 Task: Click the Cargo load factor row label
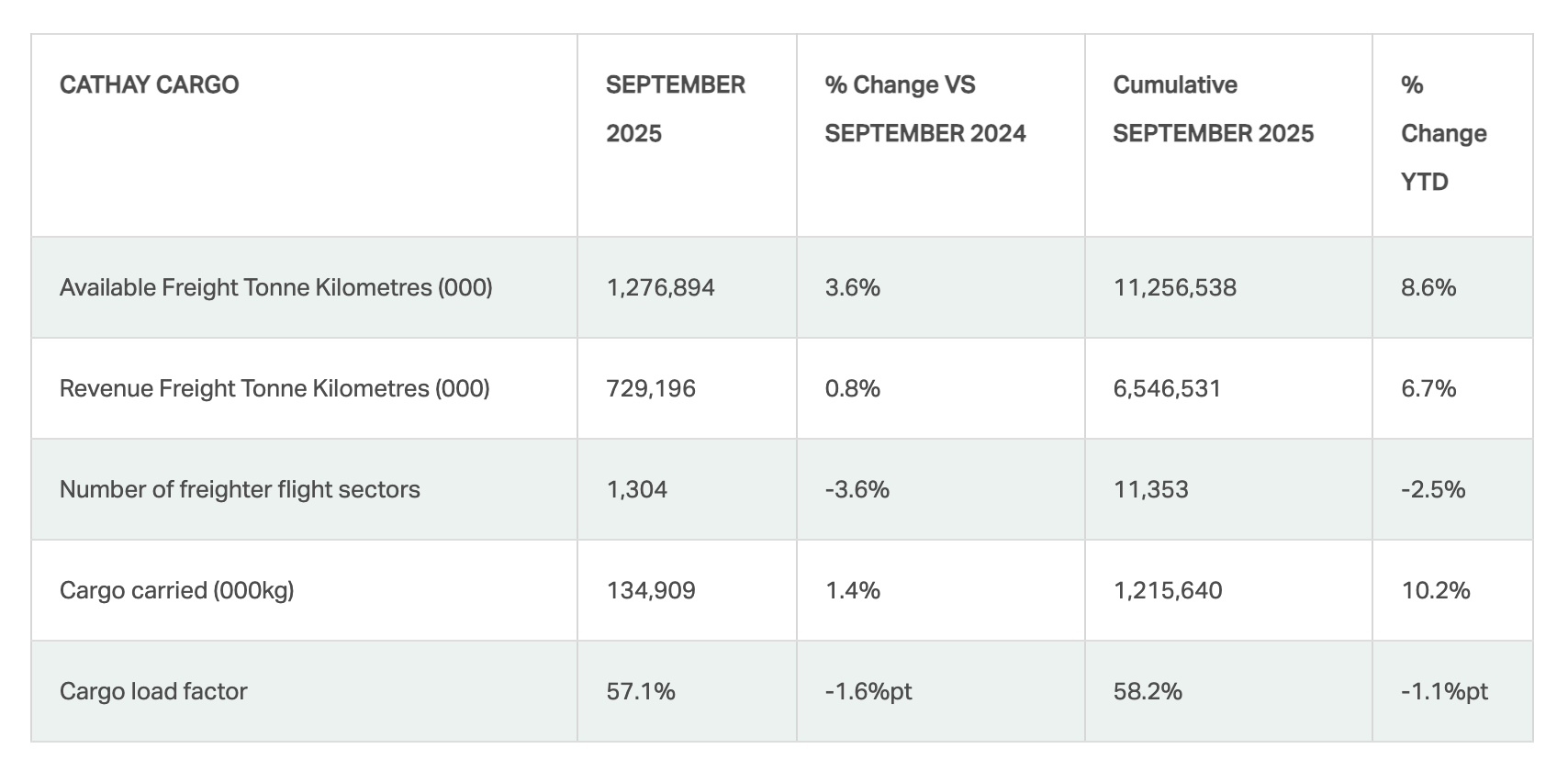click(x=153, y=691)
